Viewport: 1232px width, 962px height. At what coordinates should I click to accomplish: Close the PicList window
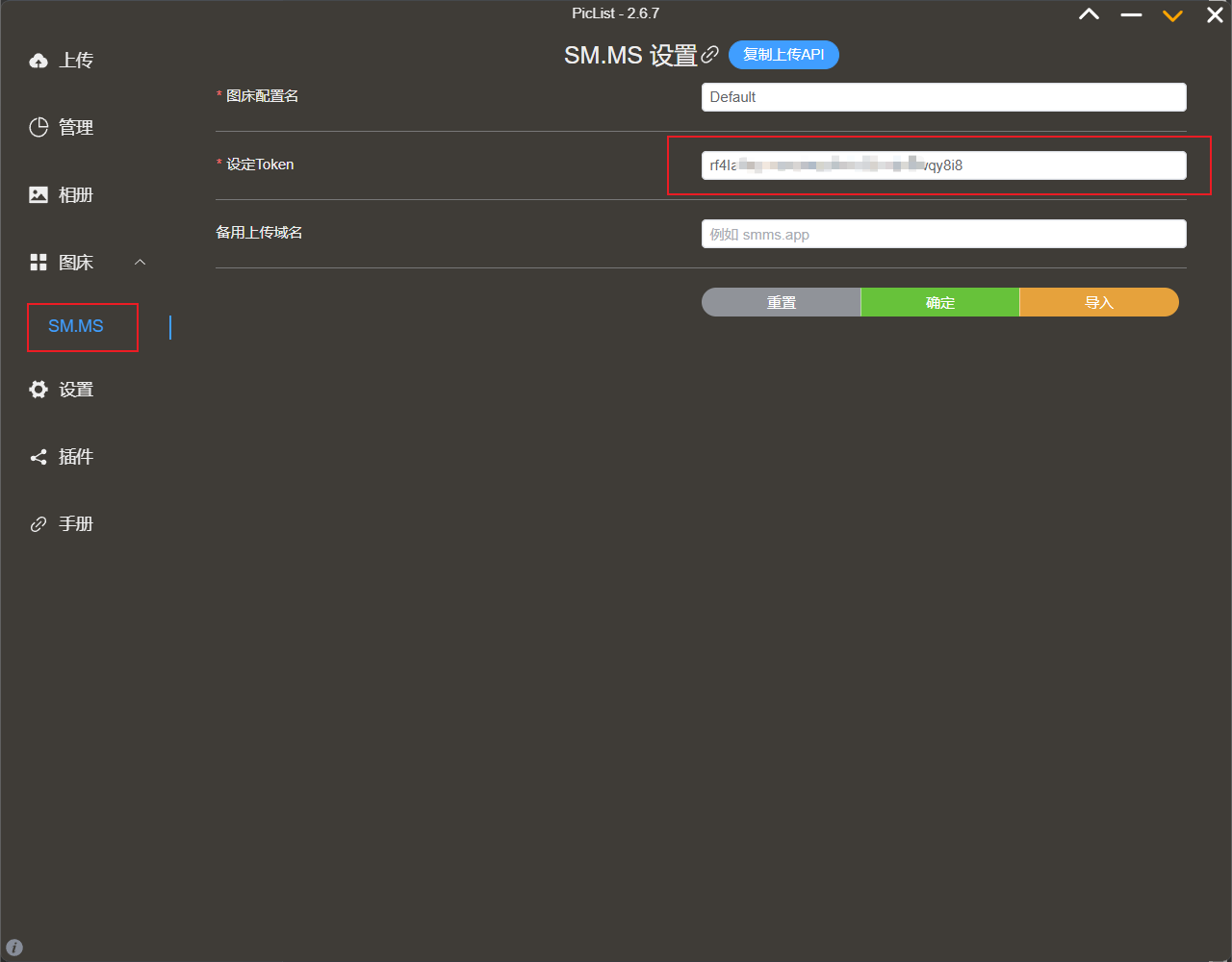click(x=1215, y=14)
